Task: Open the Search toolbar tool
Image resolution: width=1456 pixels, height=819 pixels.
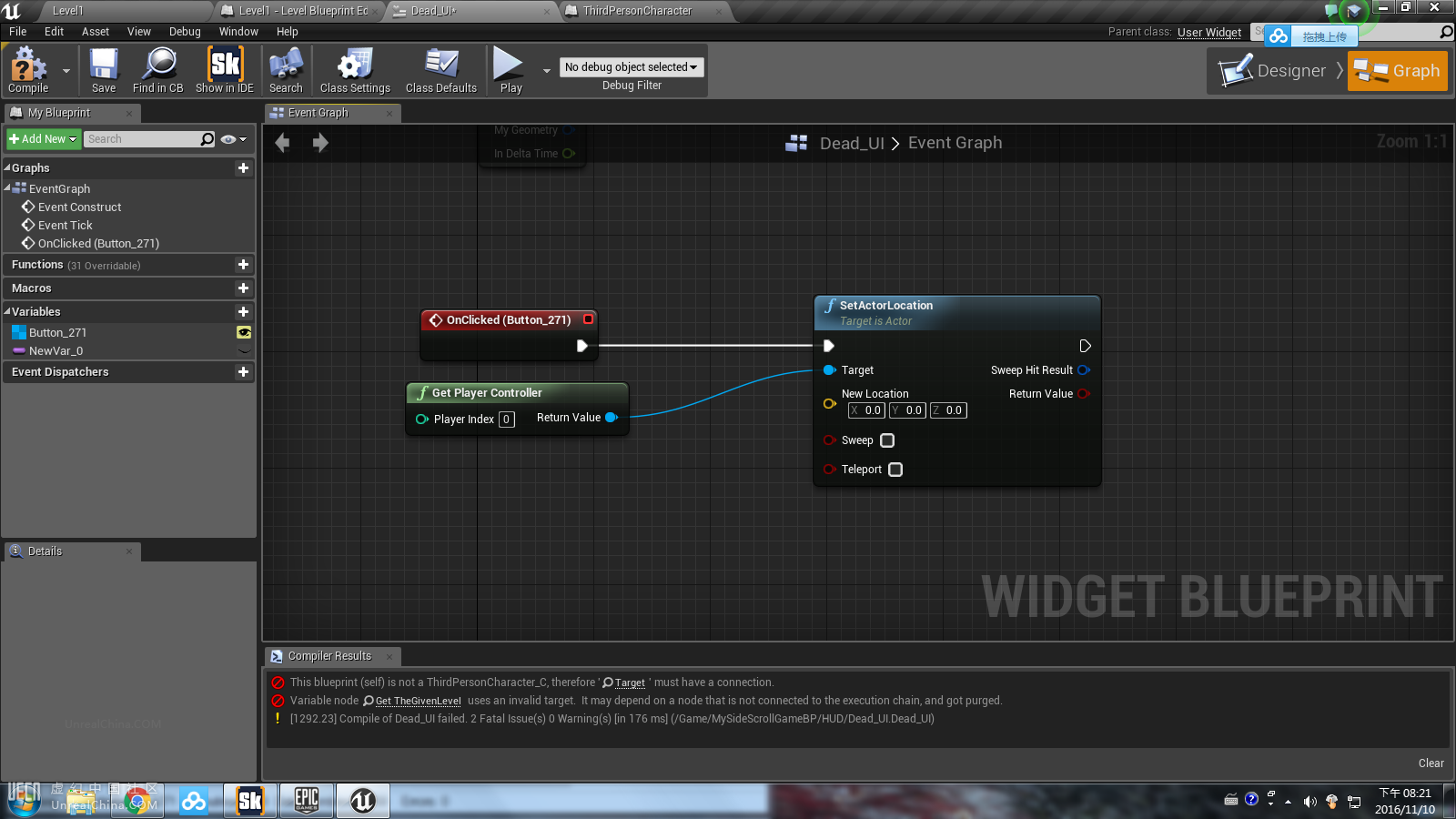Action: [x=286, y=70]
